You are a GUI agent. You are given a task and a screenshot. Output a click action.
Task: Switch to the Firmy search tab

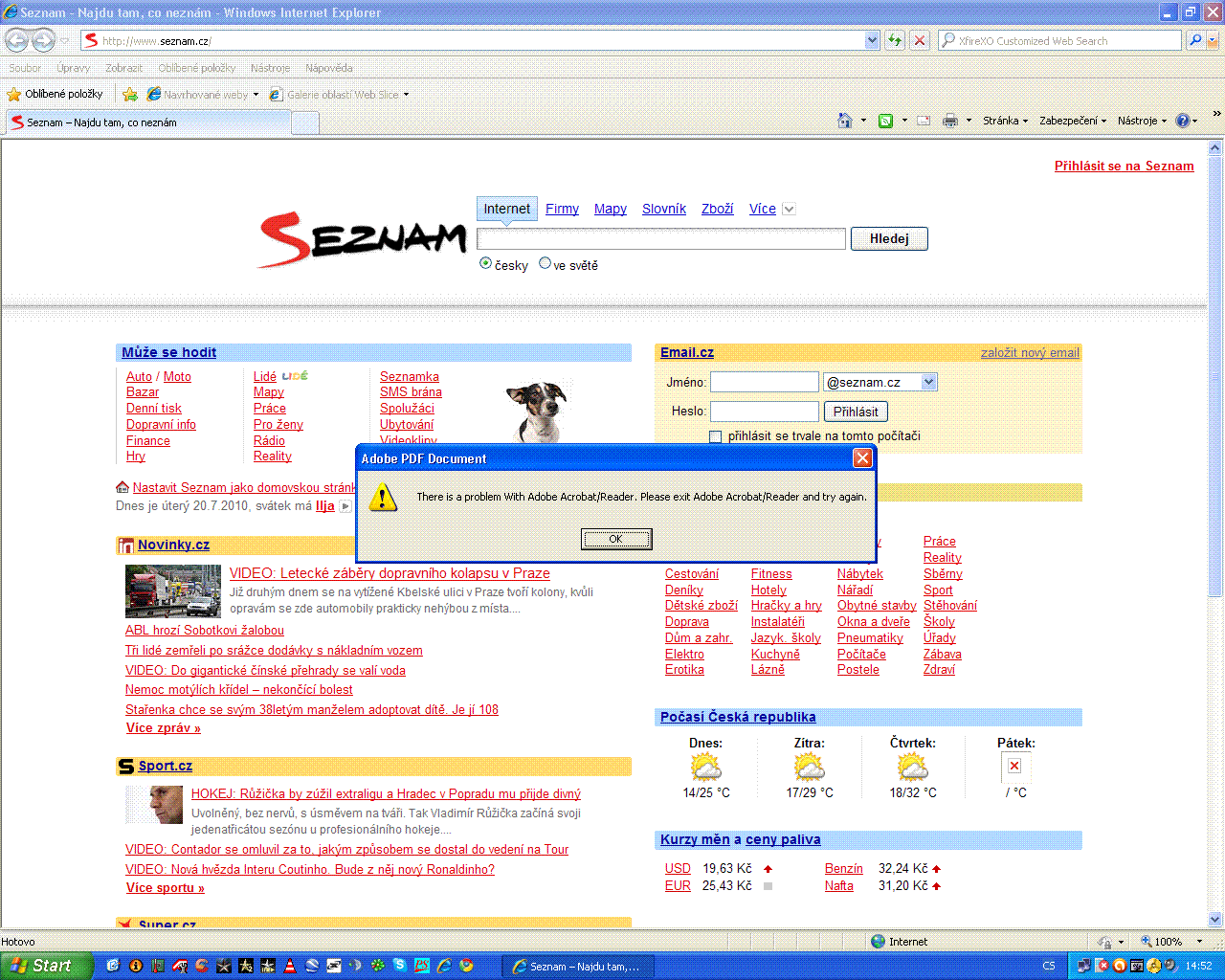tap(562, 209)
